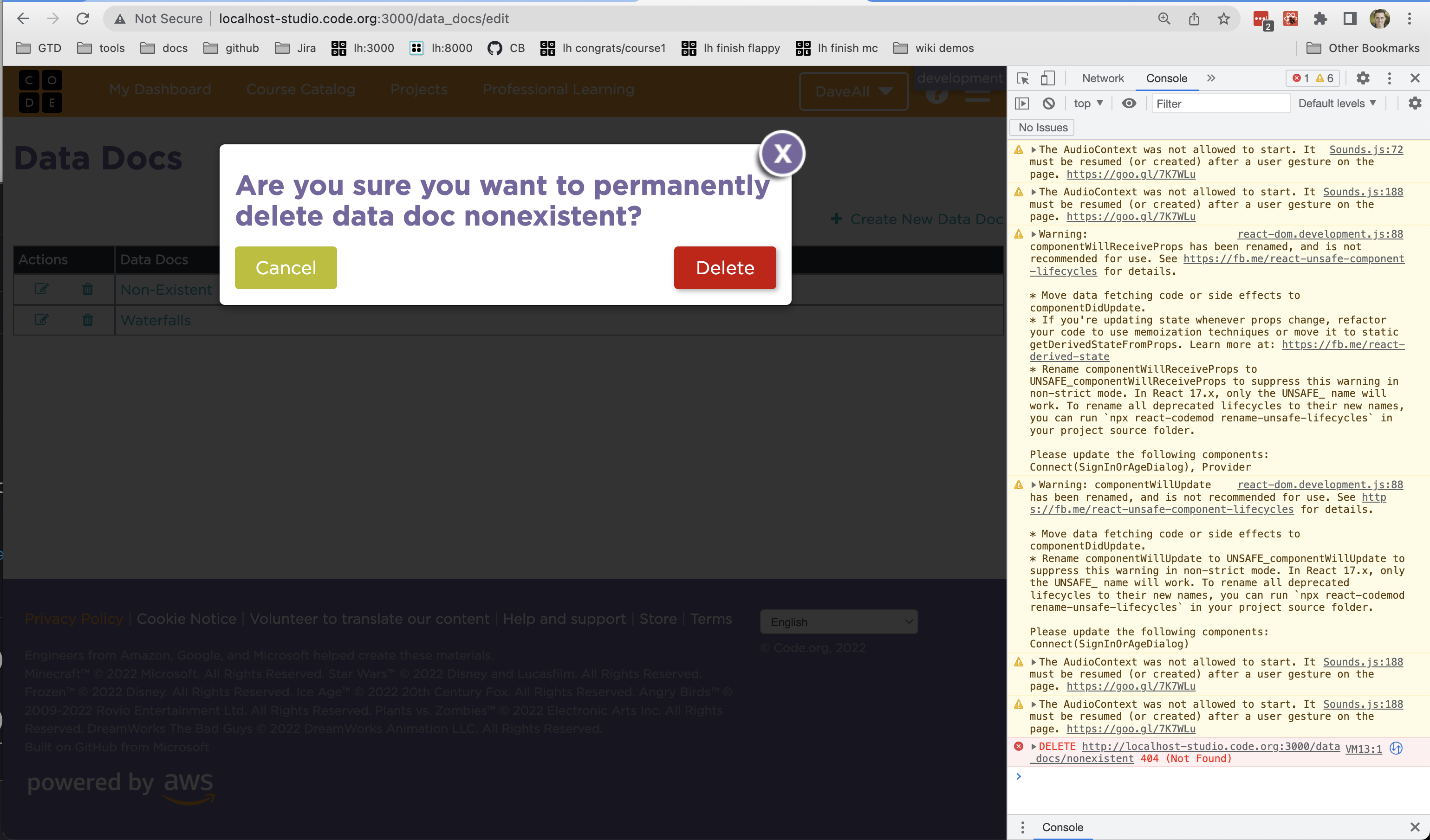1430x840 pixels.
Task: Click the Code.org logo
Action: (x=40, y=91)
